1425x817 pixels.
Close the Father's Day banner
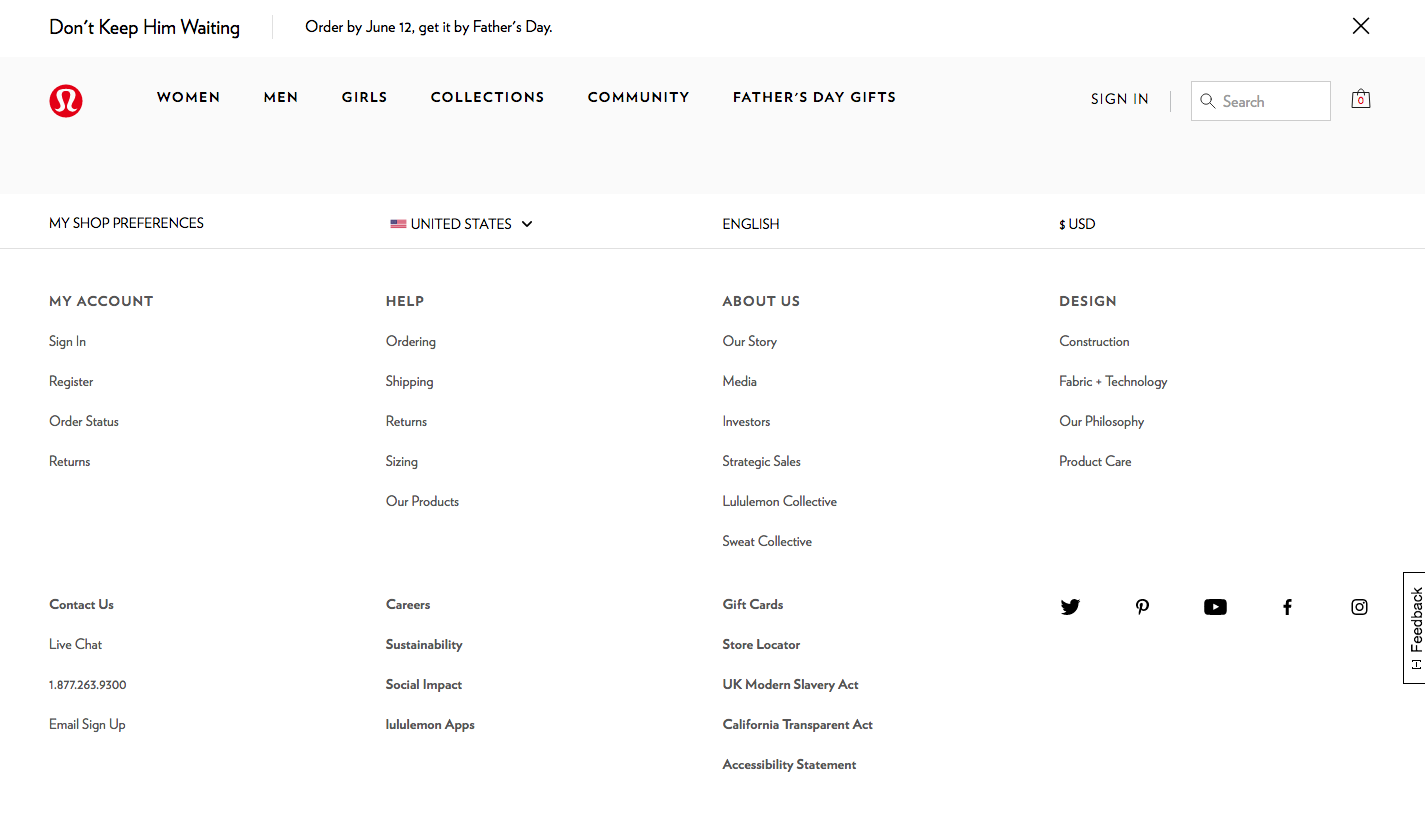tap(1360, 26)
